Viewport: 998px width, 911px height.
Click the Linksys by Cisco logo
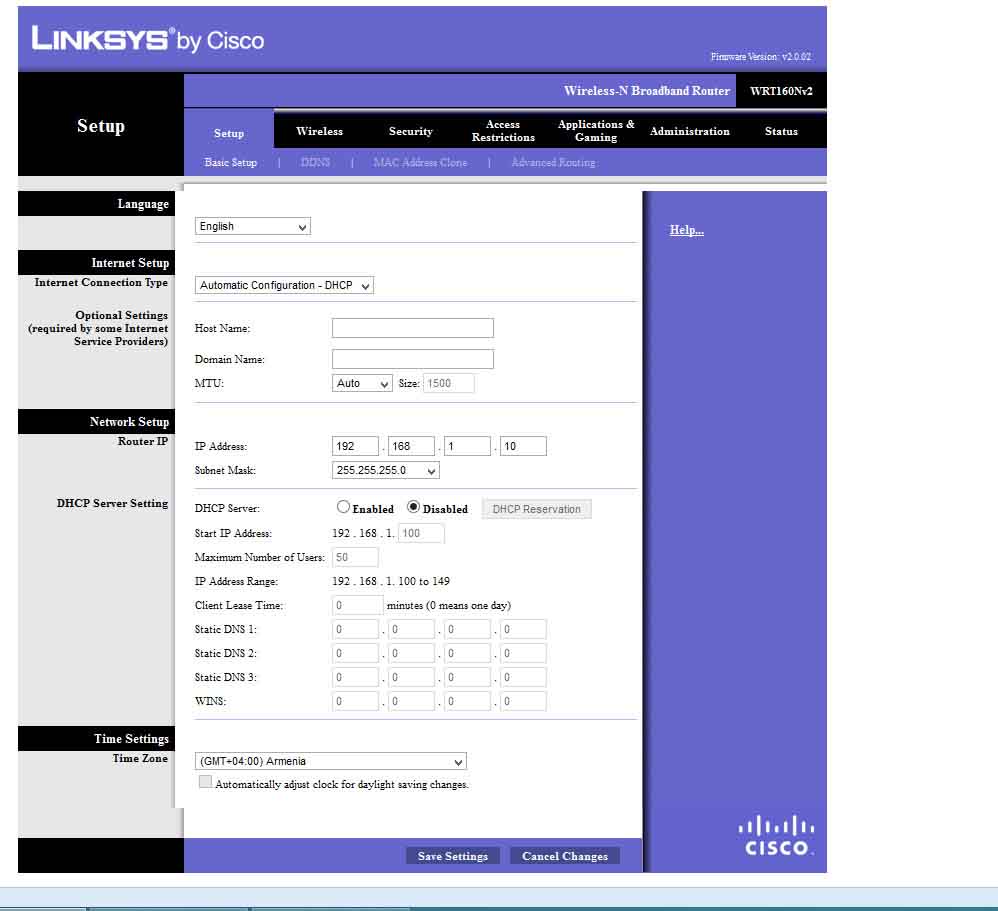coord(148,39)
